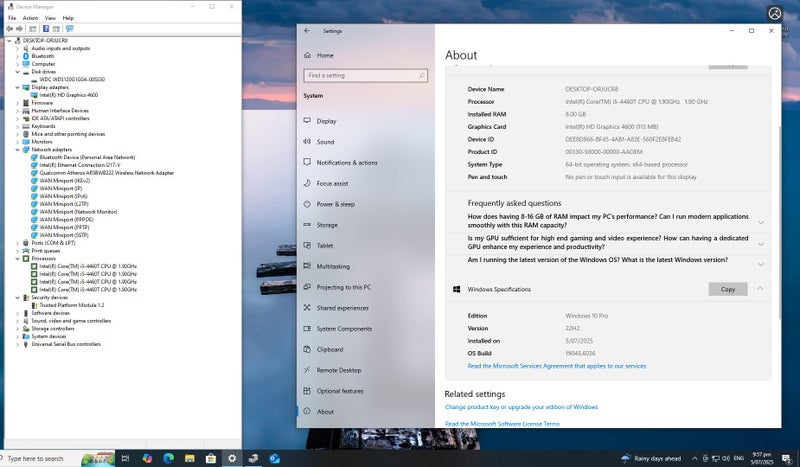Click Shared experiences icon
The image size is (800, 467).
pyautogui.click(x=307, y=308)
